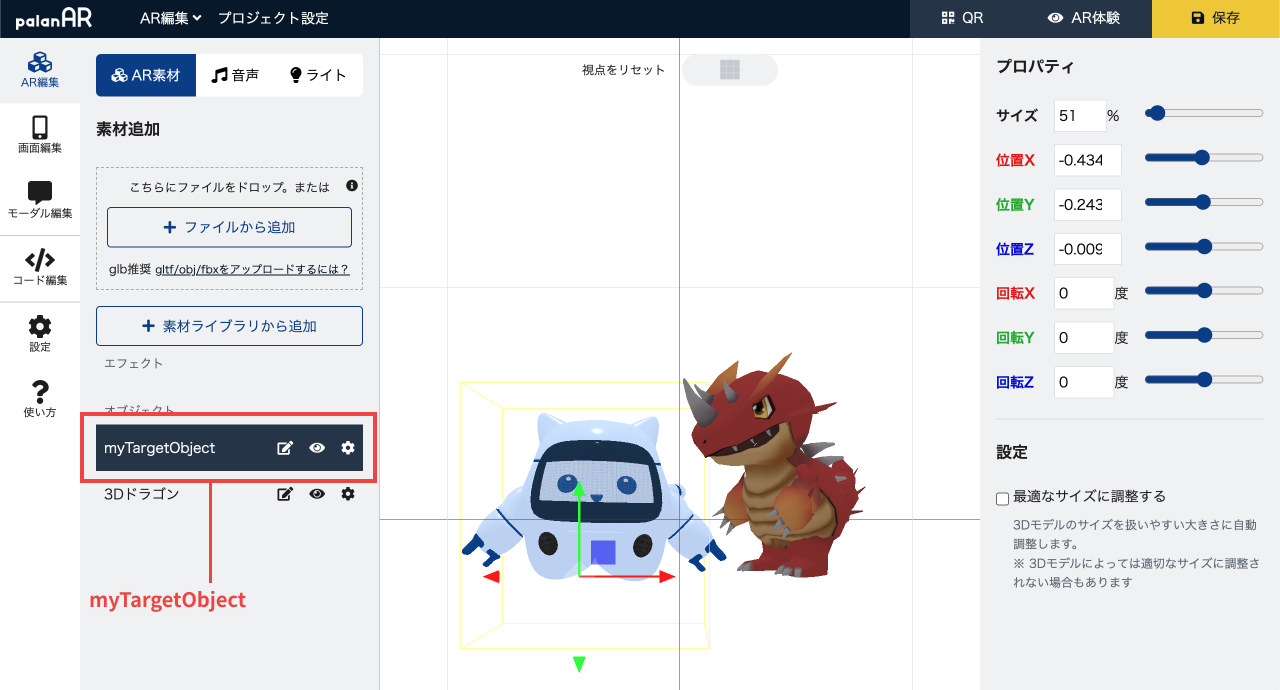Open gltf/obj/fbxをアップロードするには？ link
The image size is (1280, 690).
point(252,270)
